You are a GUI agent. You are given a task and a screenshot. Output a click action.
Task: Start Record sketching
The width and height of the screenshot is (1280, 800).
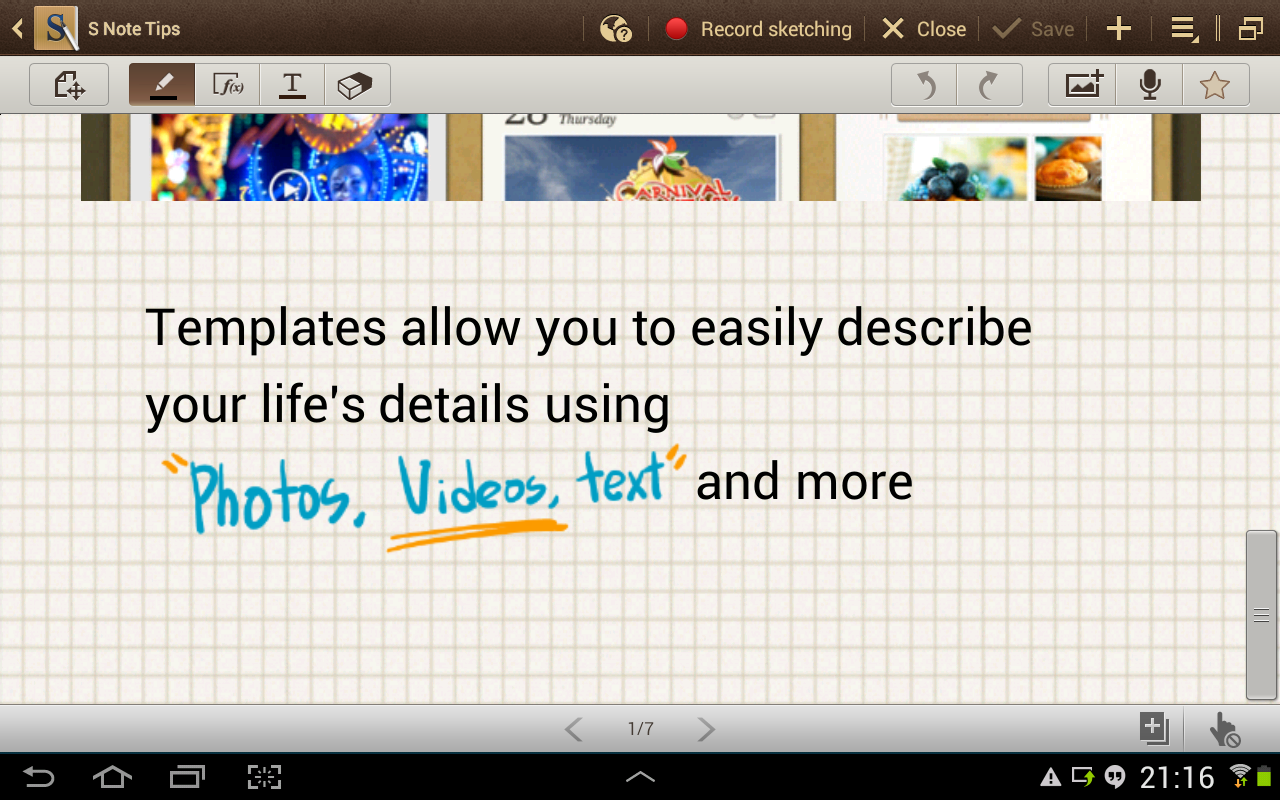(758, 29)
